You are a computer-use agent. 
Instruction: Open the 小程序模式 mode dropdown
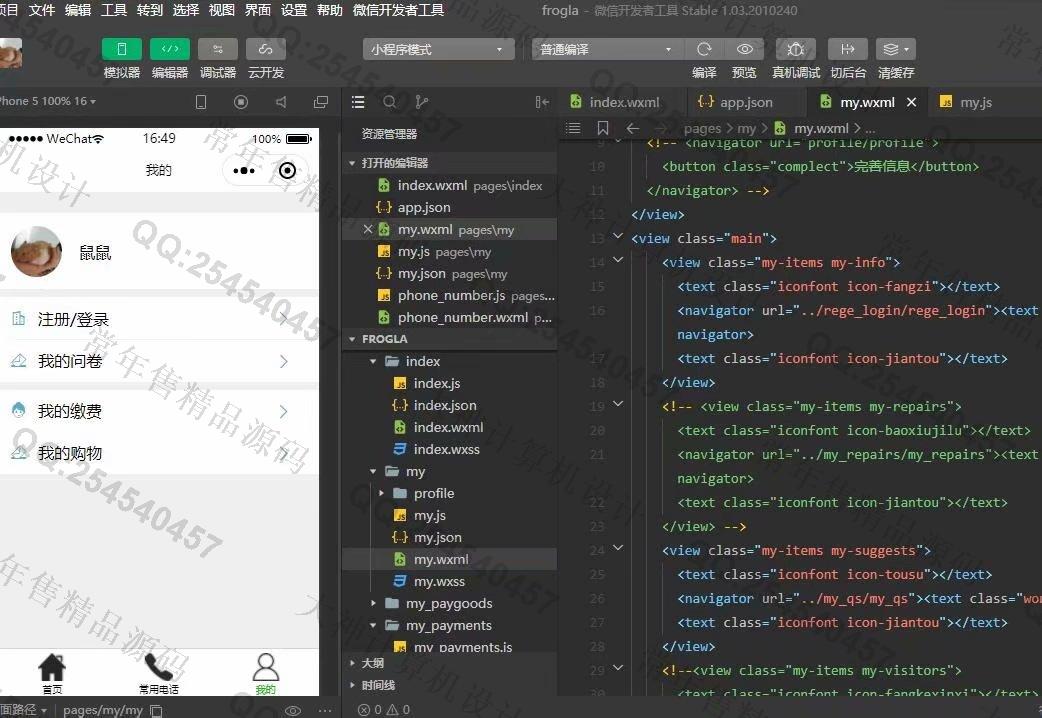tap(439, 49)
